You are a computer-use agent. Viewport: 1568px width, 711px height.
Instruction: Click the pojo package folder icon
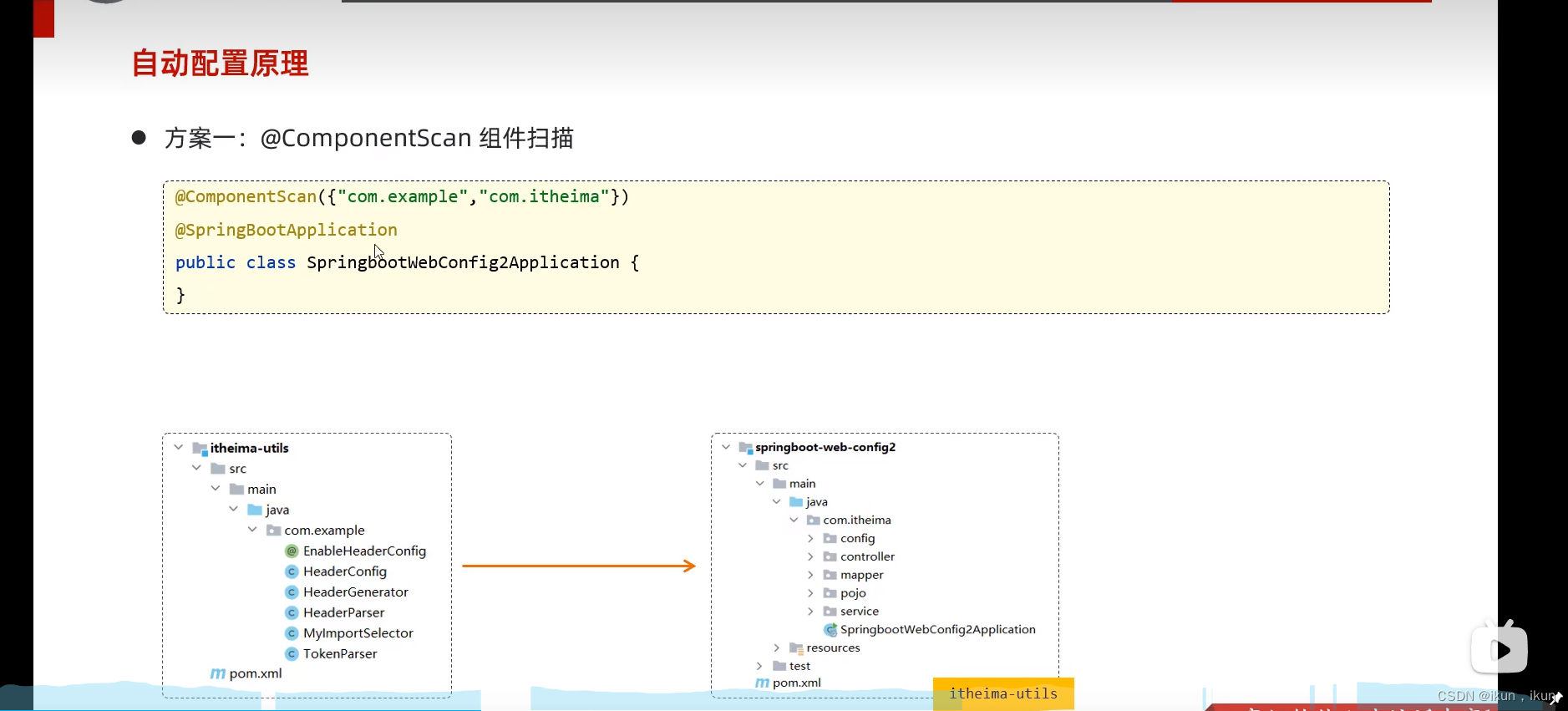[830, 592]
